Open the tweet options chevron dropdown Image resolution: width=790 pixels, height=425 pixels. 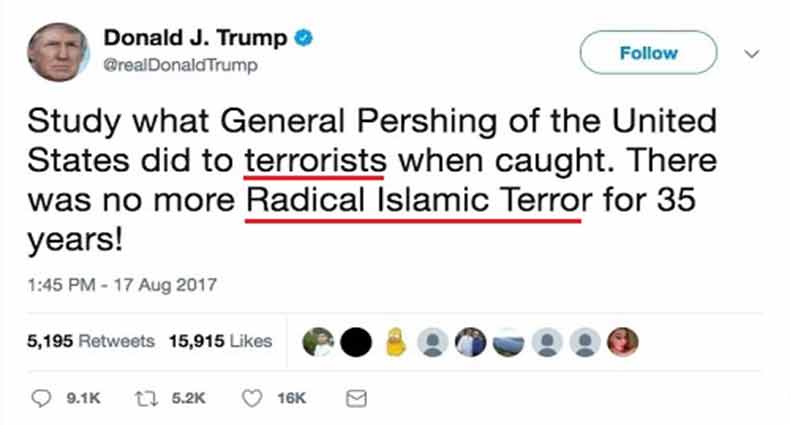752,53
